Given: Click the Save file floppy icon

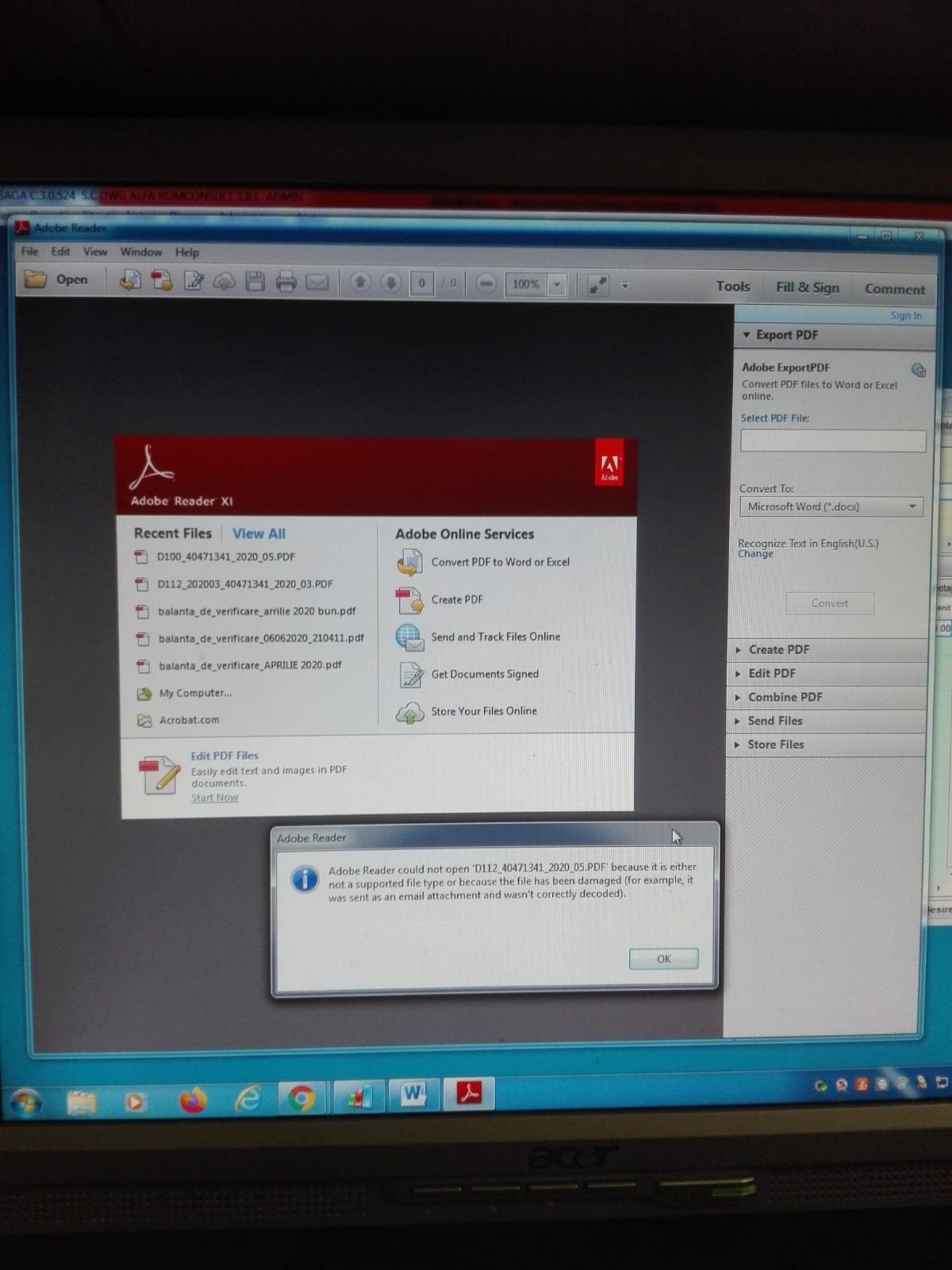Looking at the screenshot, I should 255,281.
